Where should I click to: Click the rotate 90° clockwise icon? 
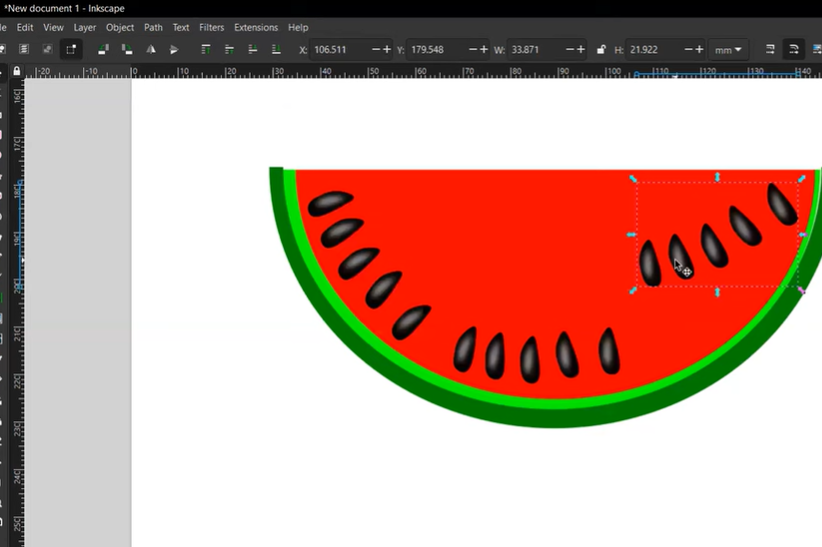[127, 49]
